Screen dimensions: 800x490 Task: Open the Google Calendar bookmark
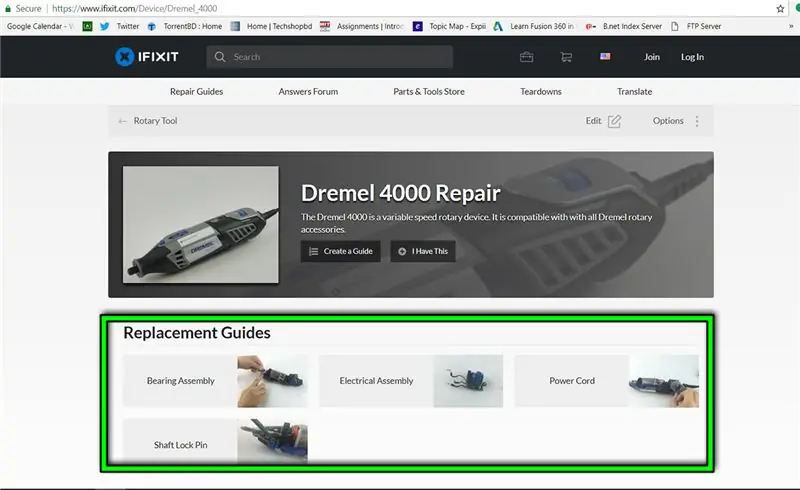40,26
